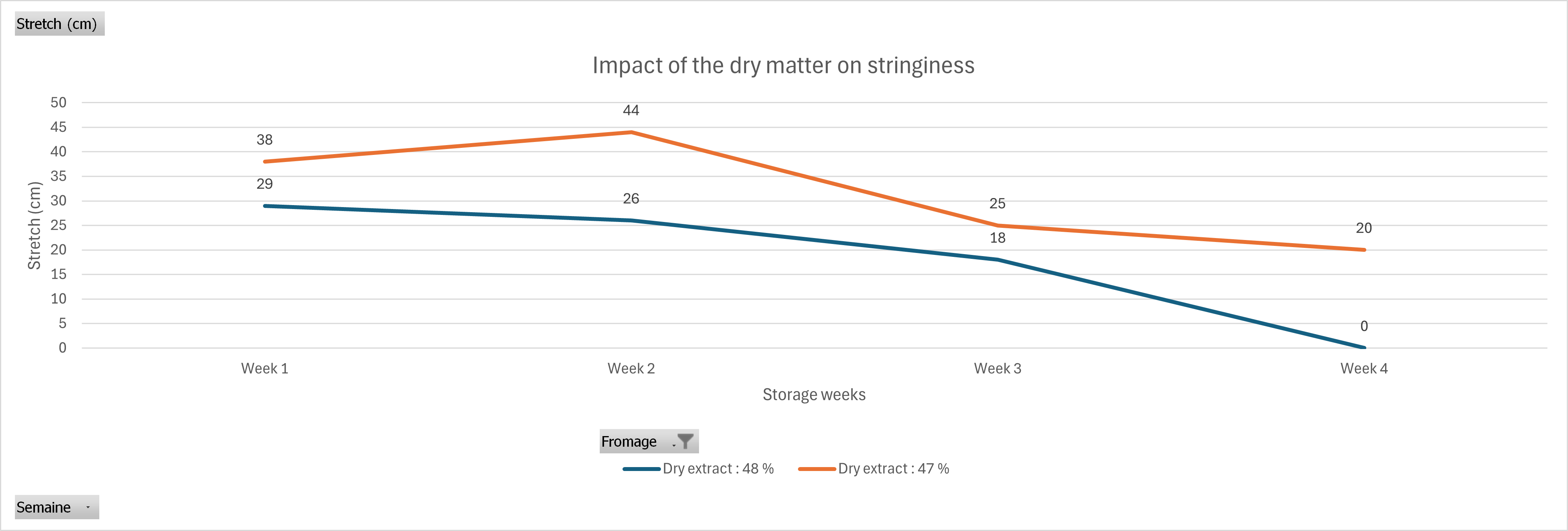
Task: Select the 20 data label on orange line
Action: pos(1364,228)
